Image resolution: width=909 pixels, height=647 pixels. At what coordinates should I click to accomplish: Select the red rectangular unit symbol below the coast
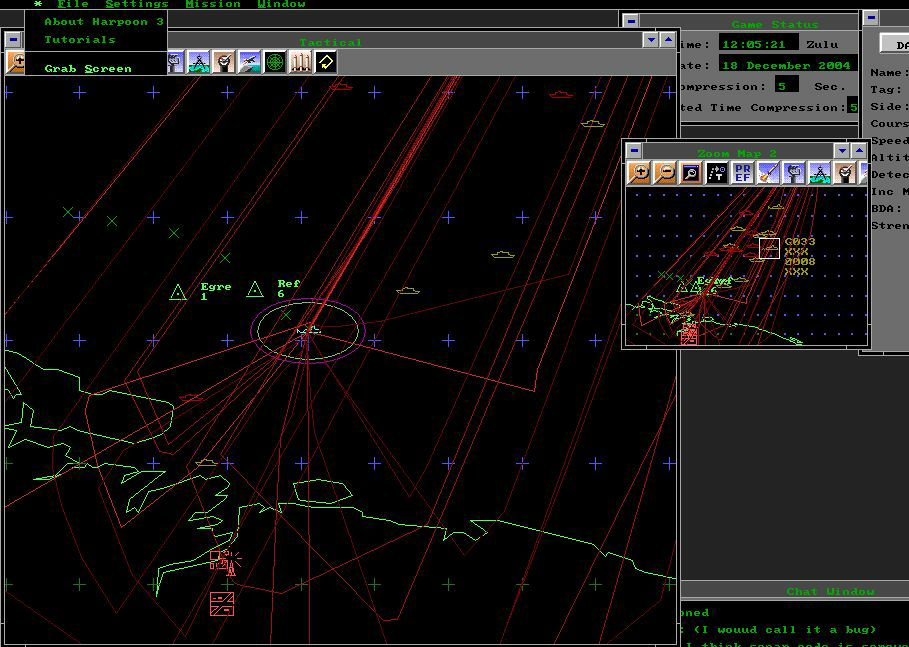pos(222,604)
